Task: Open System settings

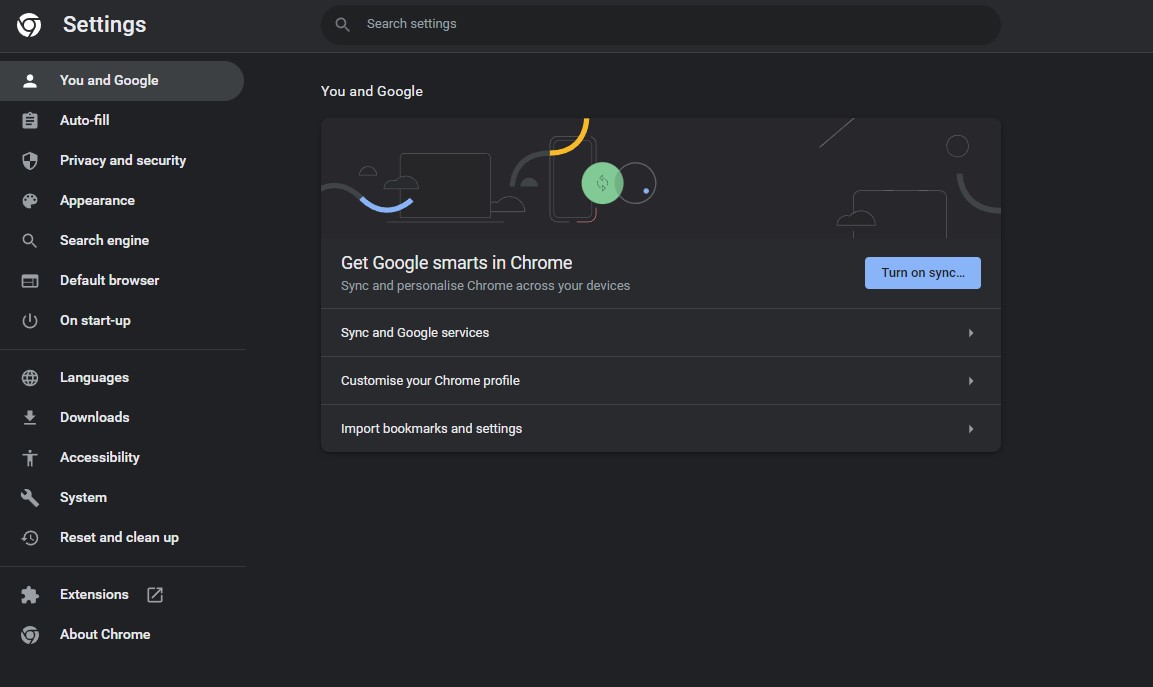Action: [122, 498]
